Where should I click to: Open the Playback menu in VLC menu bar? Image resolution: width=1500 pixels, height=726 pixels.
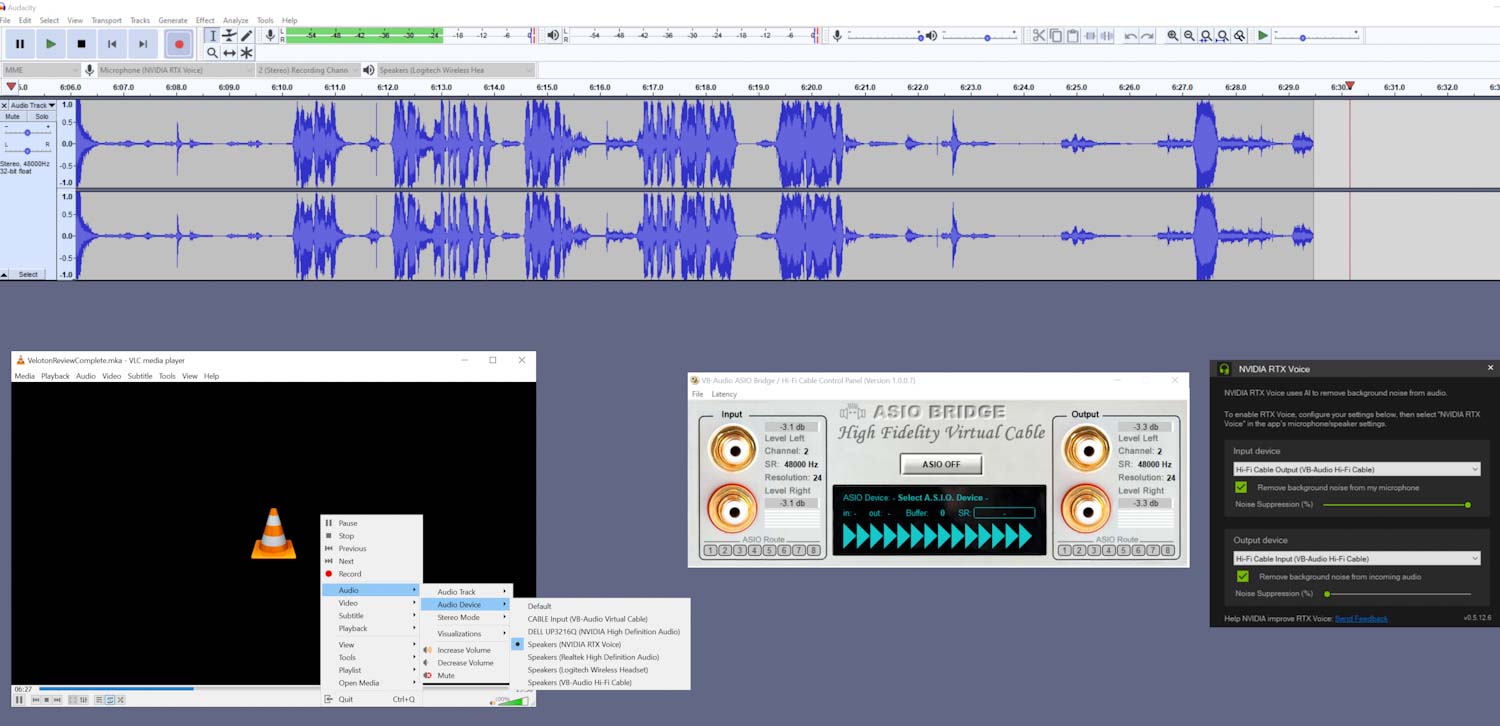pos(55,376)
